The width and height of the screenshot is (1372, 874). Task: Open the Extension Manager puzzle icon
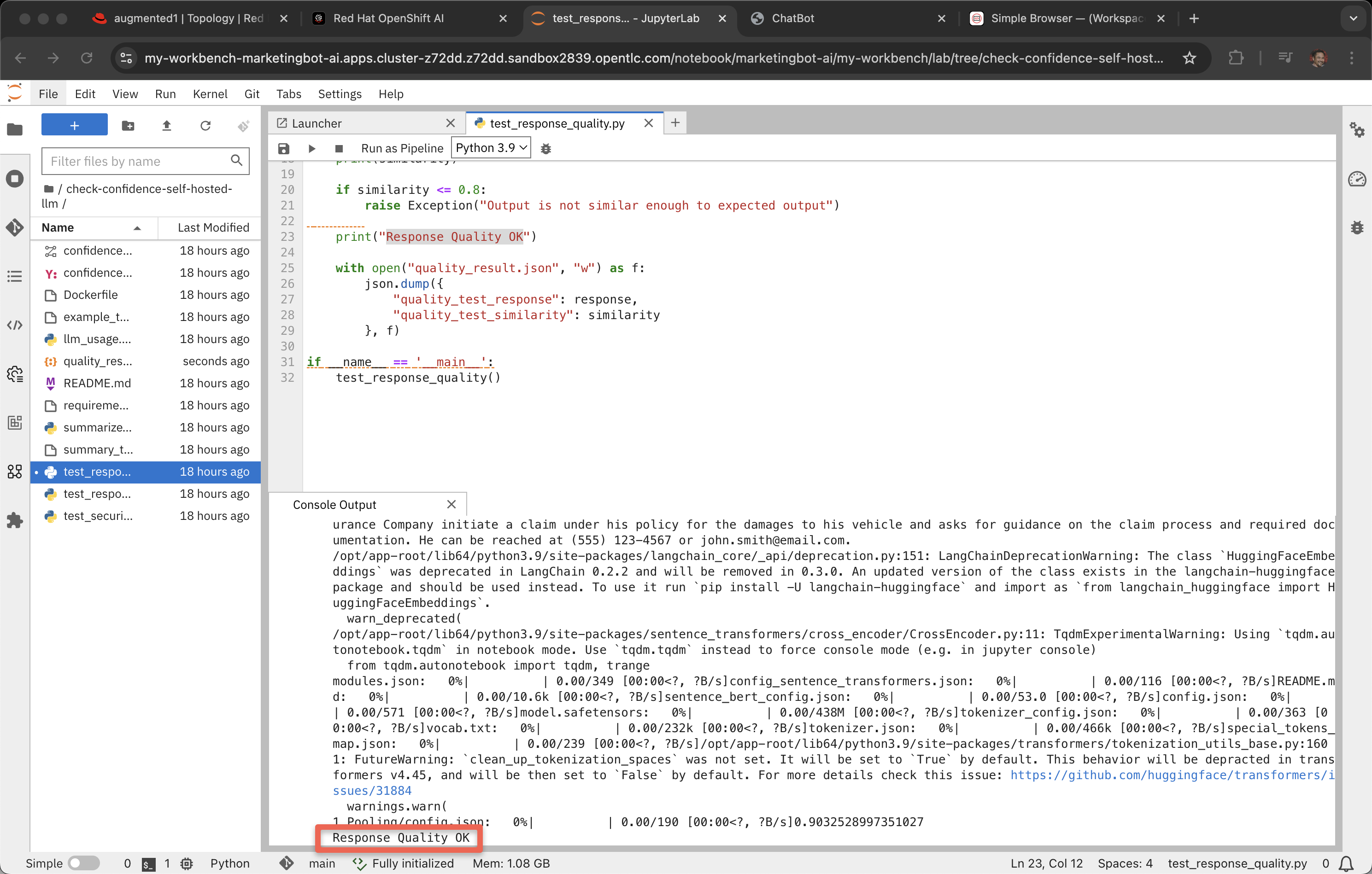15,520
